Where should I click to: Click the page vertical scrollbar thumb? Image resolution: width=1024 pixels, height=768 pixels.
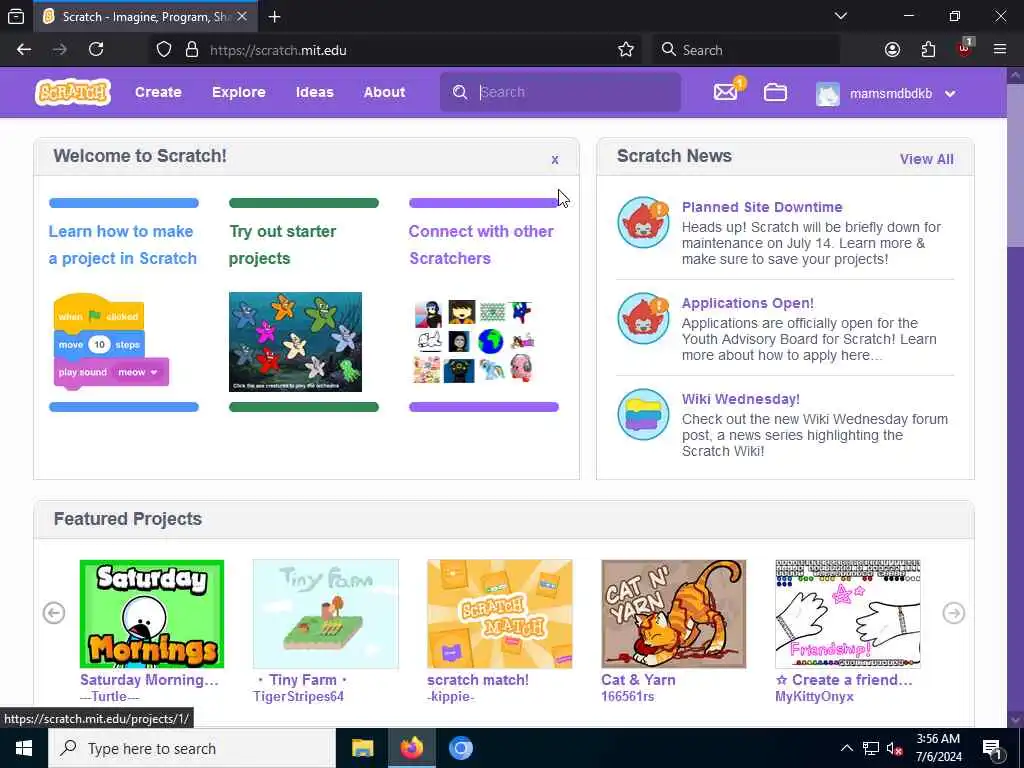[x=1015, y=166]
